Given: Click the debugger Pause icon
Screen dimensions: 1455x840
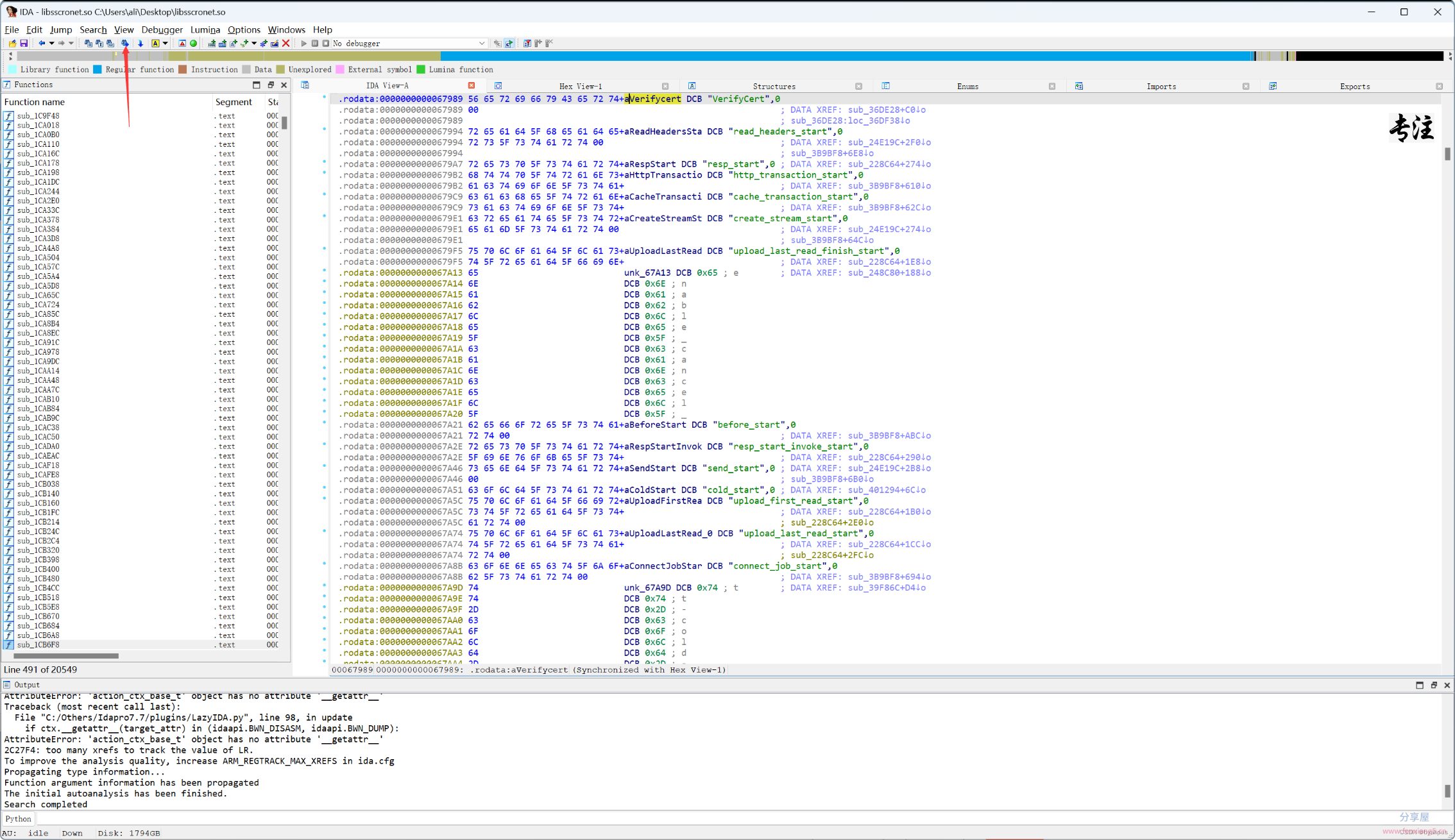Looking at the screenshot, I should coord(315,44).
